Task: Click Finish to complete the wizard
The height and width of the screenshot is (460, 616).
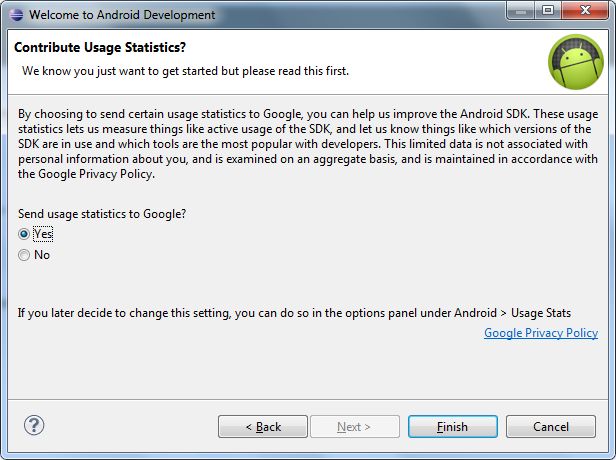Action: (x=452, y=427)
